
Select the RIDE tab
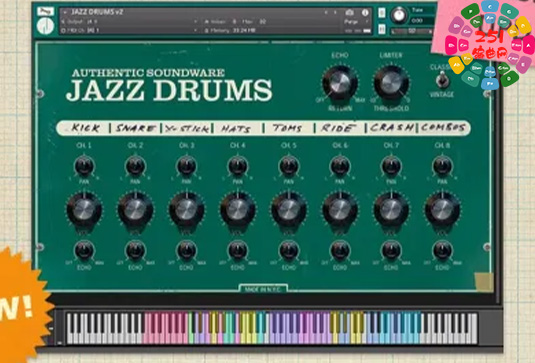pos(338,128)
